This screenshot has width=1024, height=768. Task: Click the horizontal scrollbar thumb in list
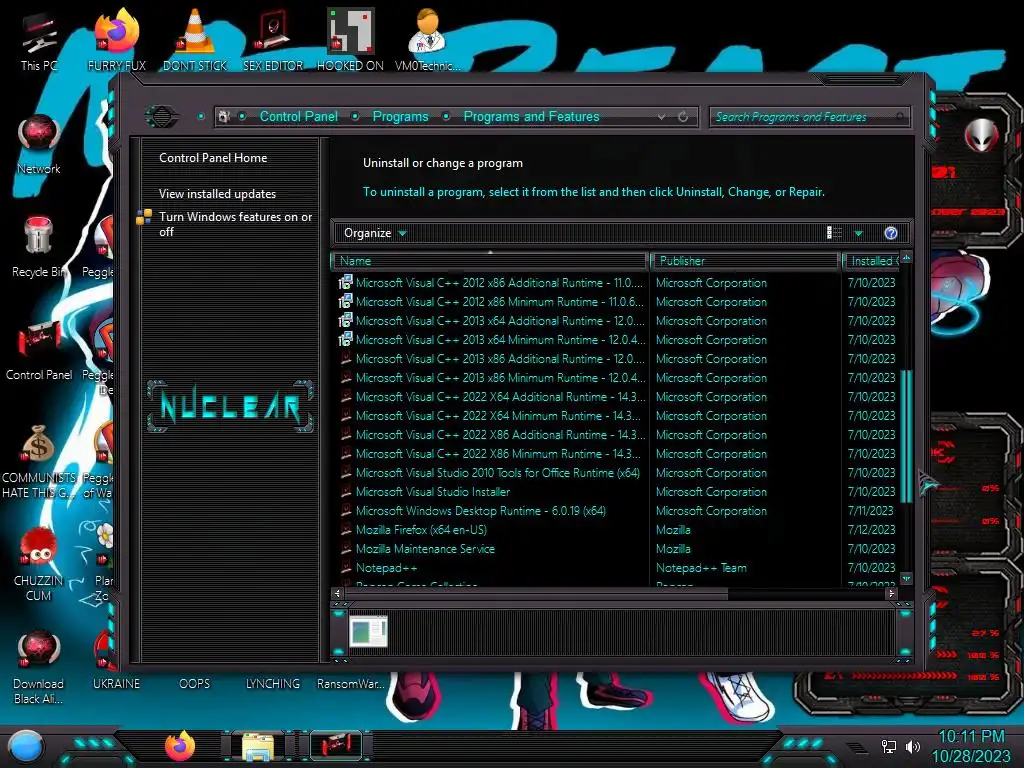(536, 594)
